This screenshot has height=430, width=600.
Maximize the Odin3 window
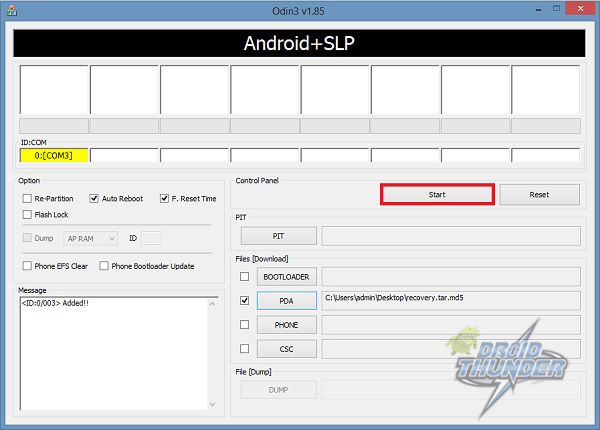pos(556,8)
